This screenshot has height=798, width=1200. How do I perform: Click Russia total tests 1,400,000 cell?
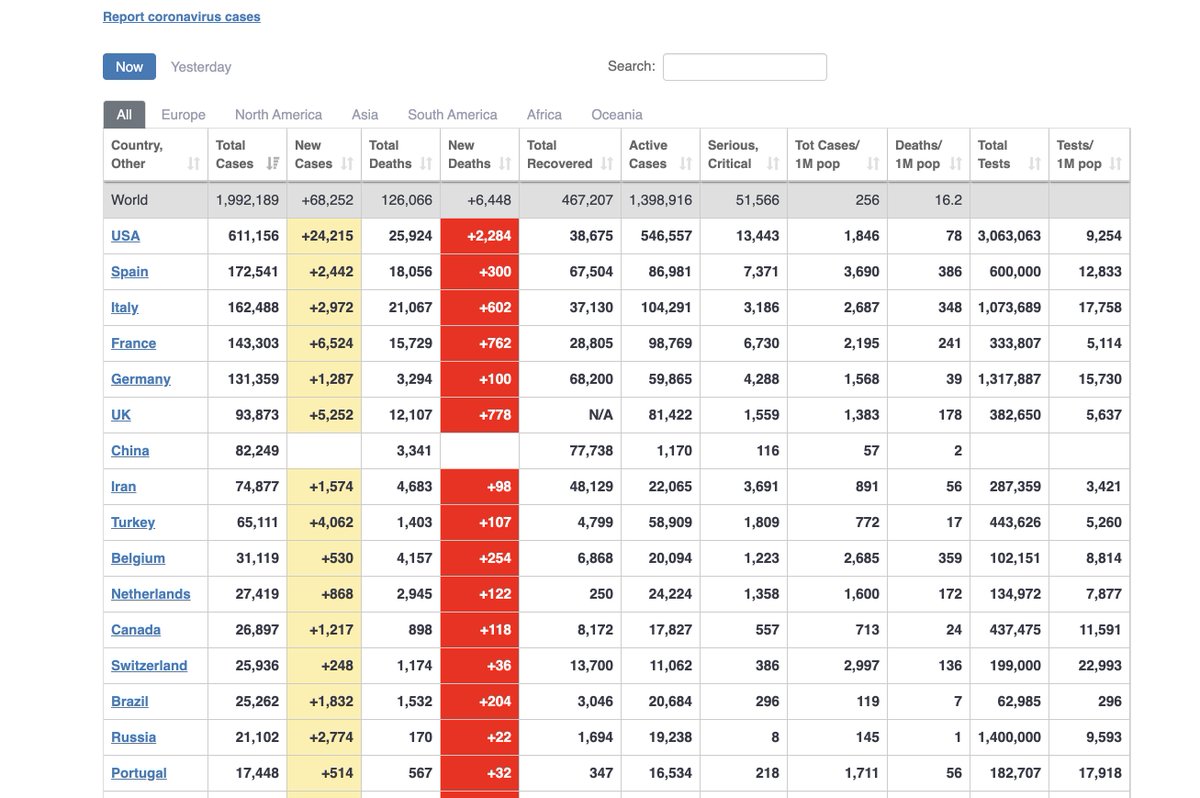[1010, 737]
